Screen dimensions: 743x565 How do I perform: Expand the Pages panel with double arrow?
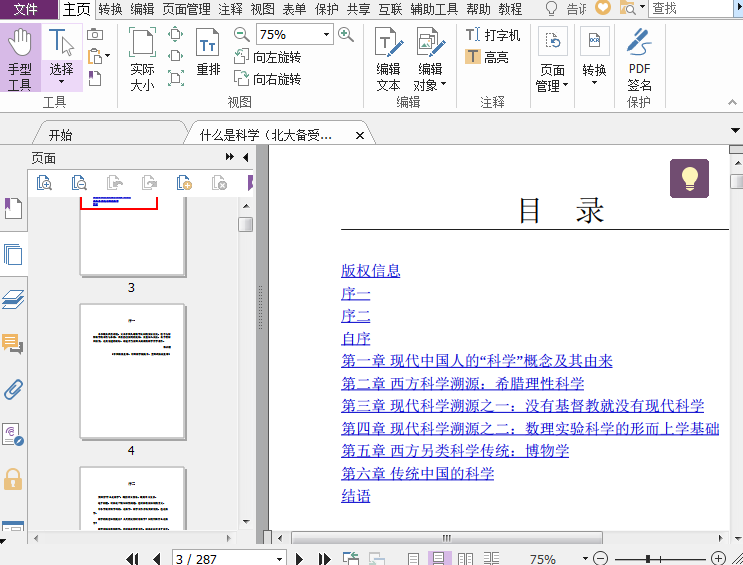click(230, 157)
